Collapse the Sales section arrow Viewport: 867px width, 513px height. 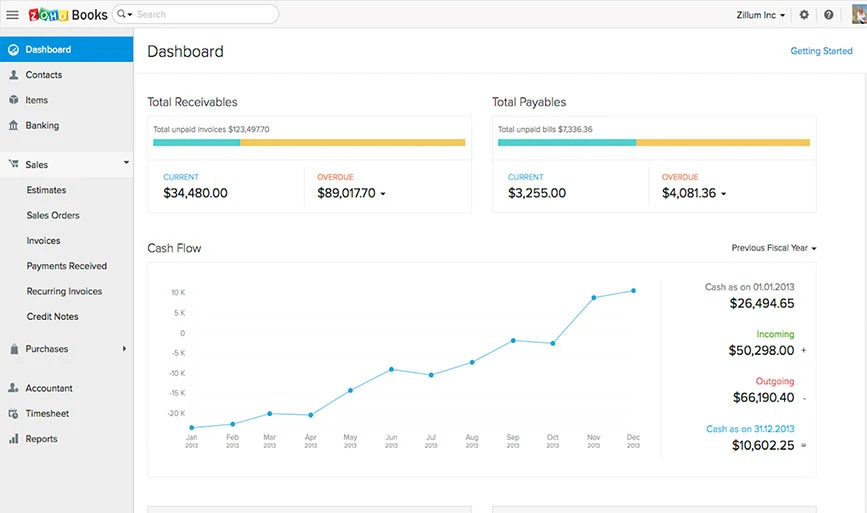click(x=126, y=163)
